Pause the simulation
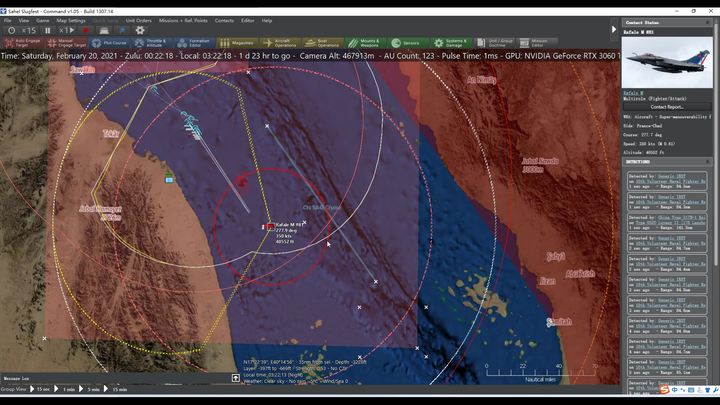 [48, 30]
